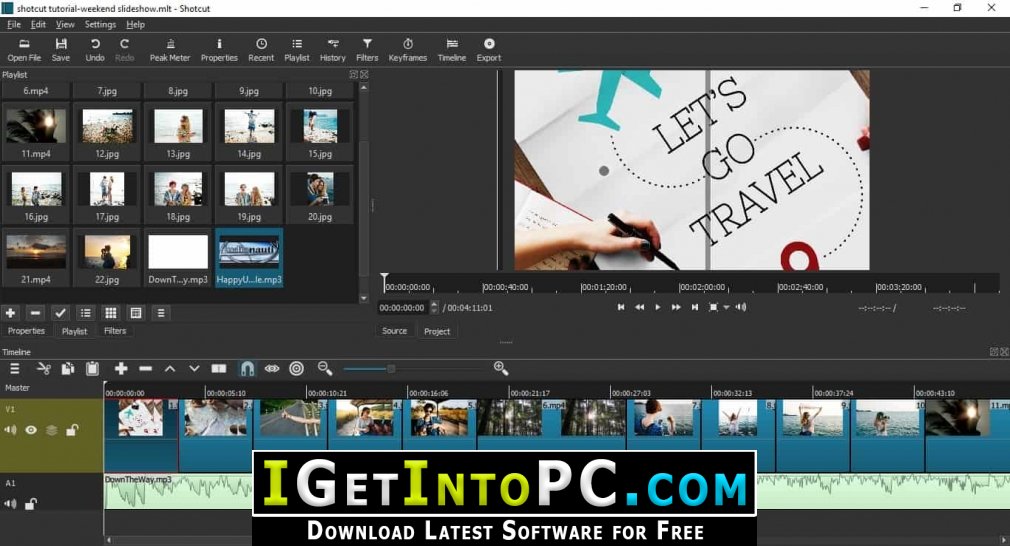Click timeline Overwrite down-arrow icon

pyautogui.click(x=194, y=369)
